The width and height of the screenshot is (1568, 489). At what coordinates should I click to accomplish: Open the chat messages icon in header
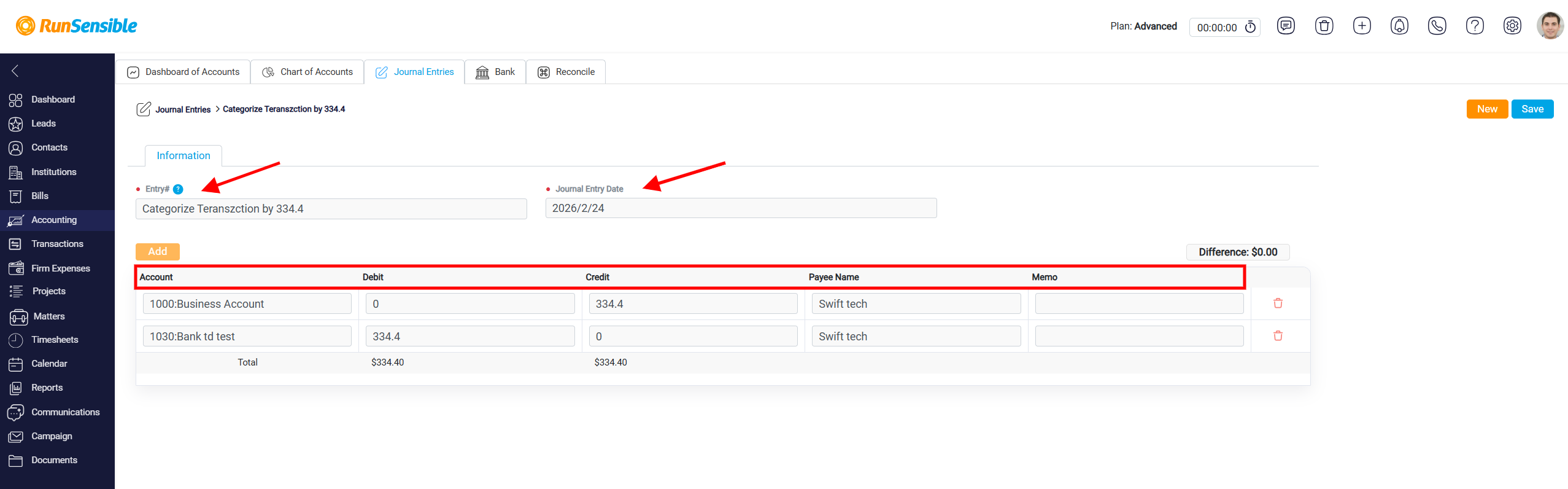pos(1286,26)
